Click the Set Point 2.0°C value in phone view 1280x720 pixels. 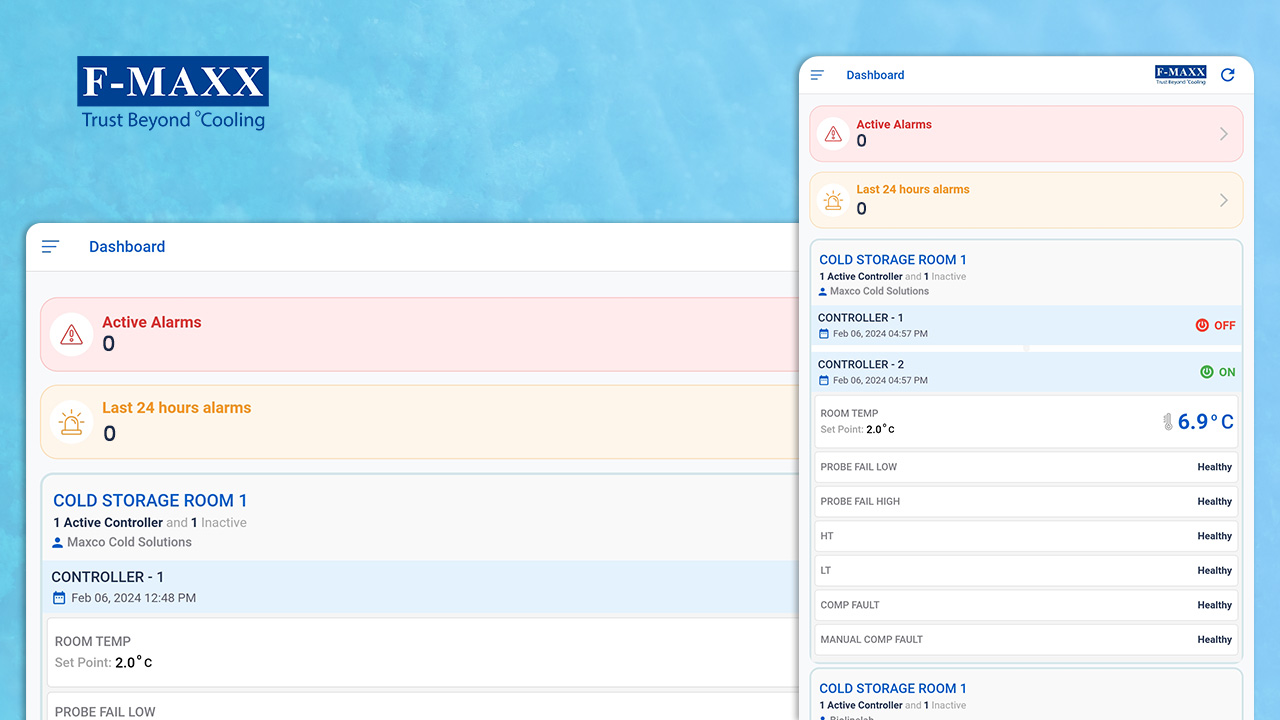tap(881, 429)
